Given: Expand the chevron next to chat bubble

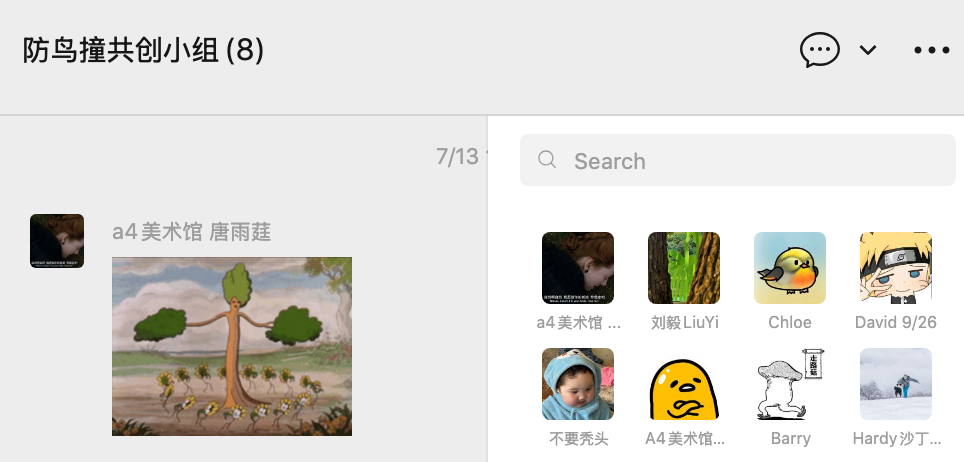Looking at the screenshot, I should pyautogui.click(x=867, y=50).
